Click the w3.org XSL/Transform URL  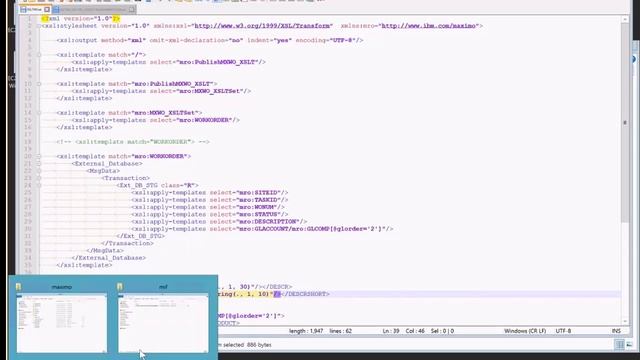pos(263,26)
